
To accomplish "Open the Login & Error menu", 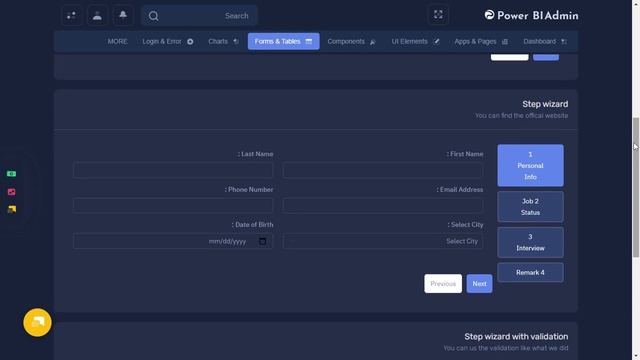I will click(168, 42).
